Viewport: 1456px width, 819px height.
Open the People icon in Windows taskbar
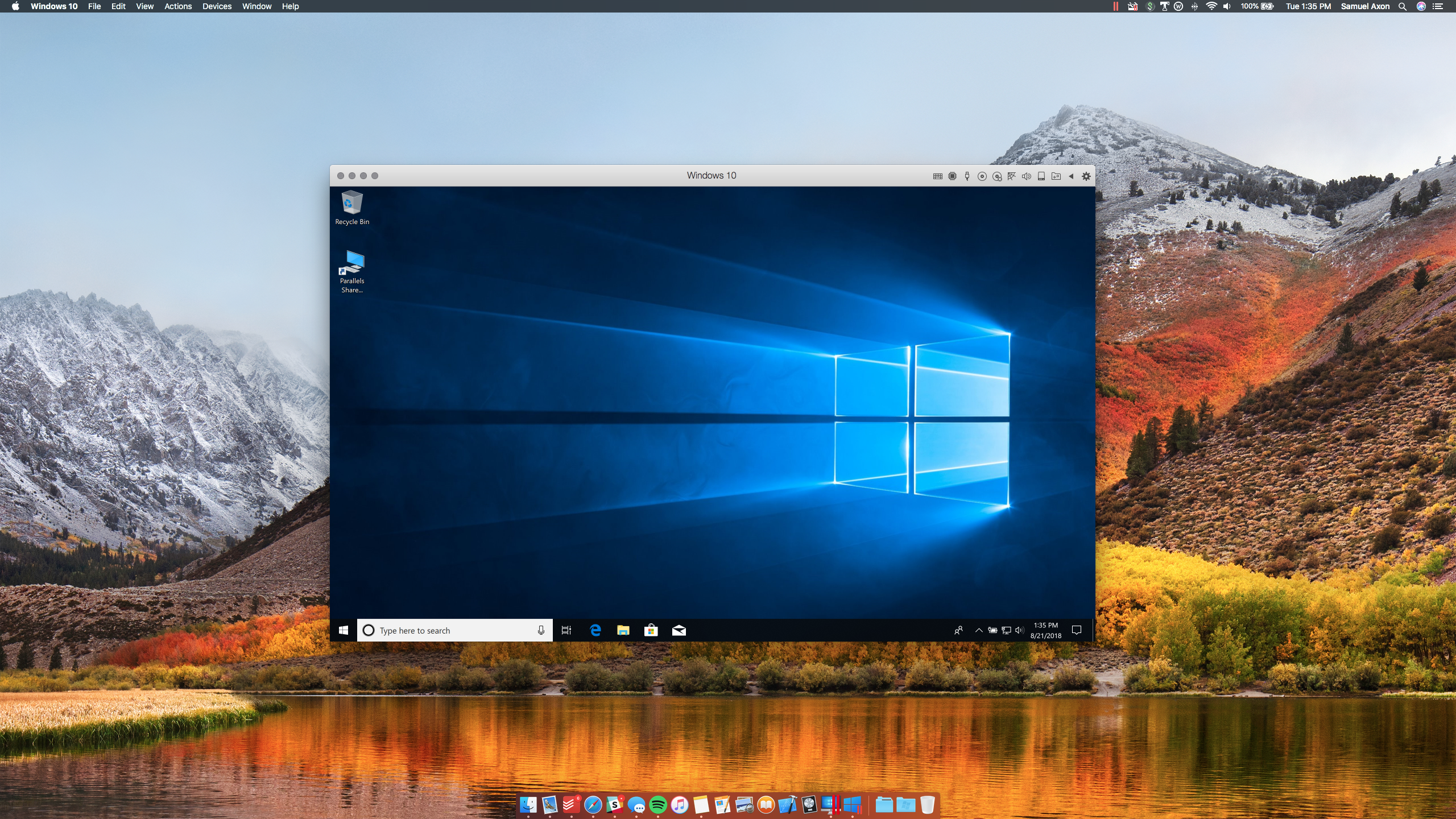tap(959, 630)
